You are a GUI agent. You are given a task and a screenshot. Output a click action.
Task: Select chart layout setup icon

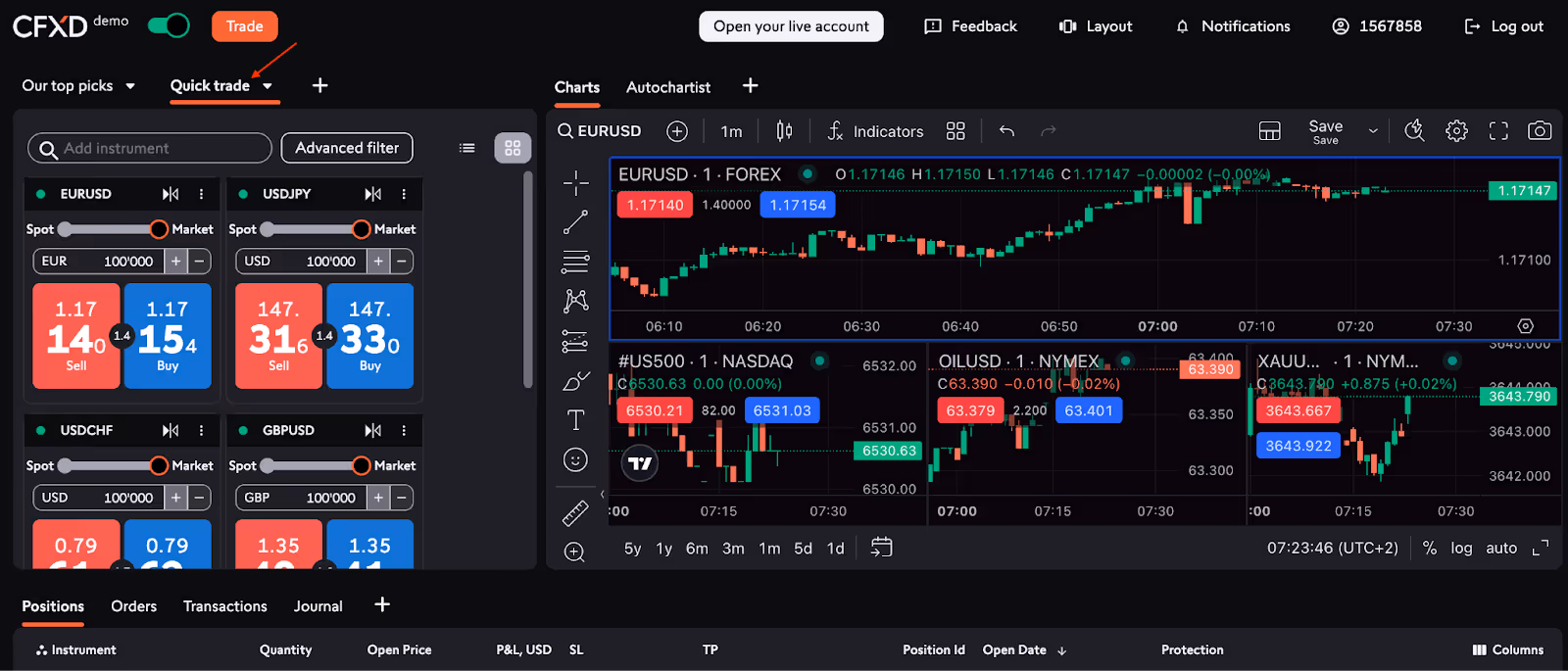click(x=1270, y=131)
